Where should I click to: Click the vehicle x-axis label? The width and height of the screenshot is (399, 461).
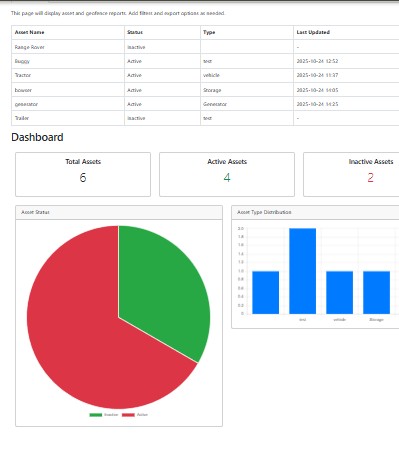339,320
